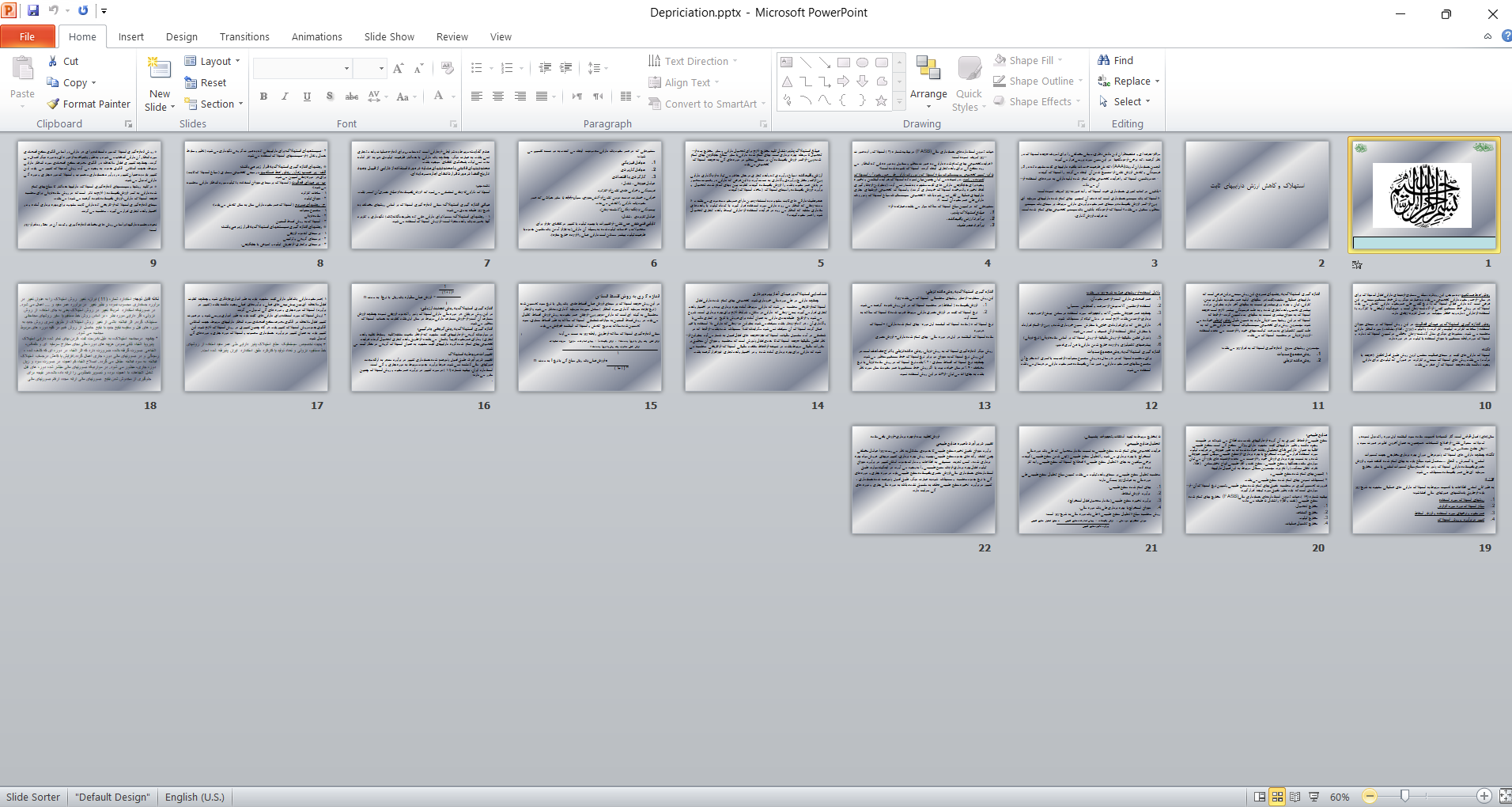Image resolution: width=1512 pixels, height=807 pixels.
Task: Click the Paste clipboard icon
Action: pos(23,70)
